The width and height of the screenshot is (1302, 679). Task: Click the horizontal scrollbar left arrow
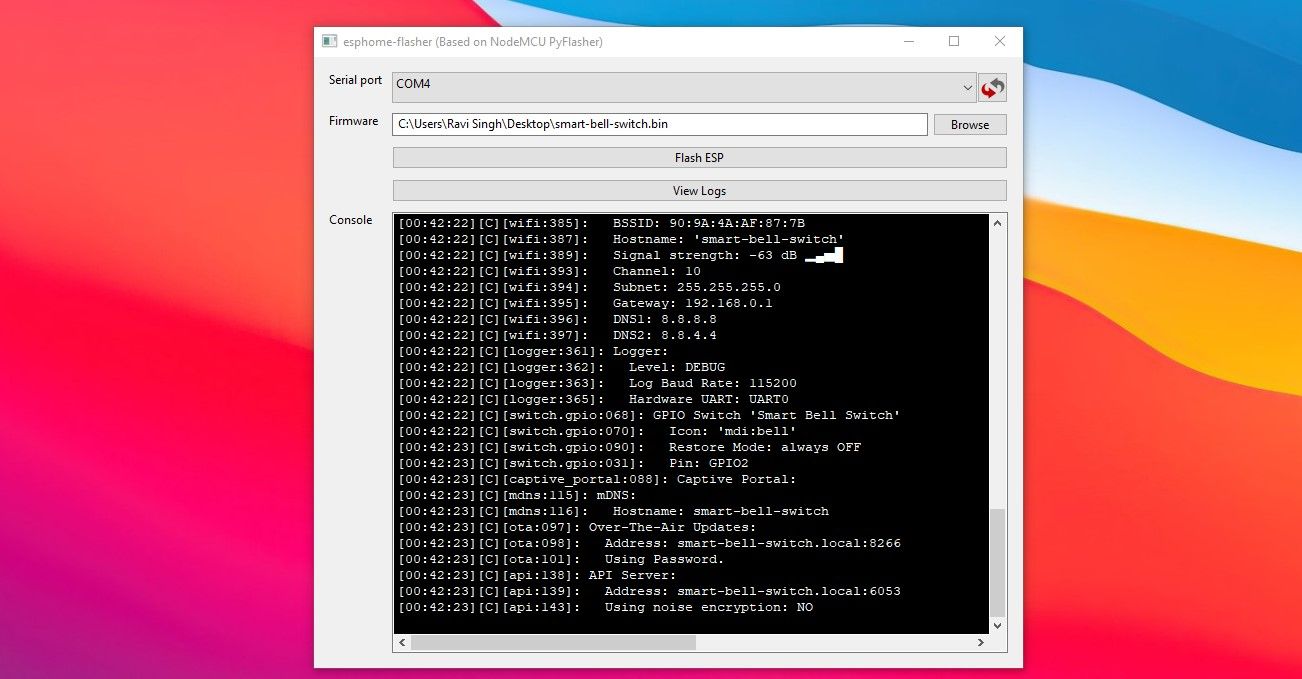click(402, 643)
